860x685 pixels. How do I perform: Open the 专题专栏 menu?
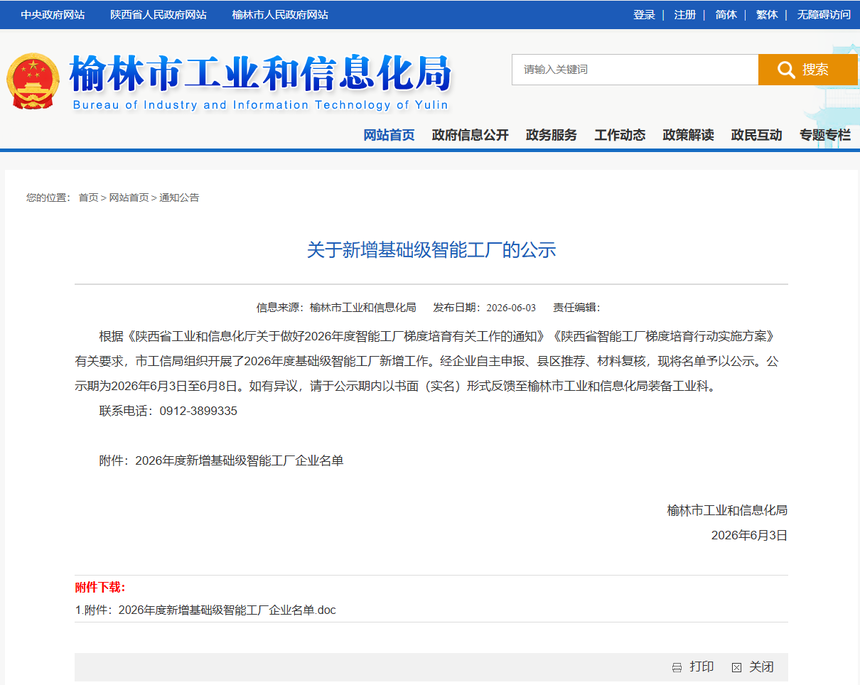tap(825, 135)
